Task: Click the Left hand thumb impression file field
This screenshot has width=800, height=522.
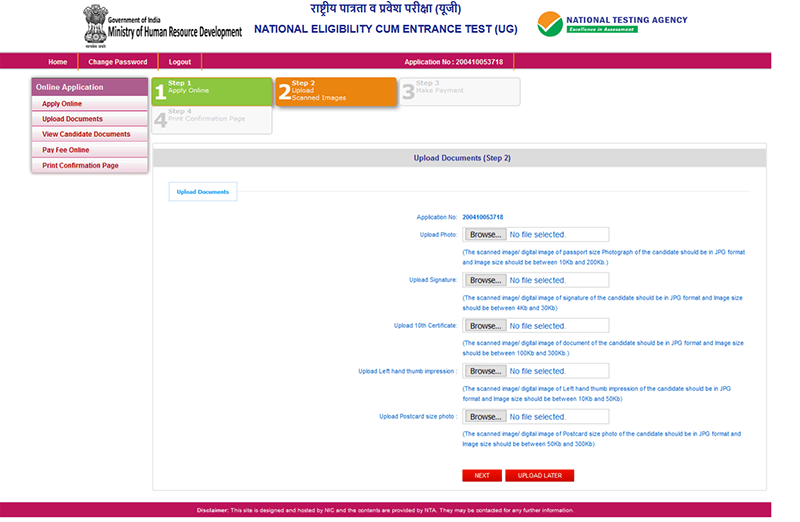Action: click(x=536, y=371)
